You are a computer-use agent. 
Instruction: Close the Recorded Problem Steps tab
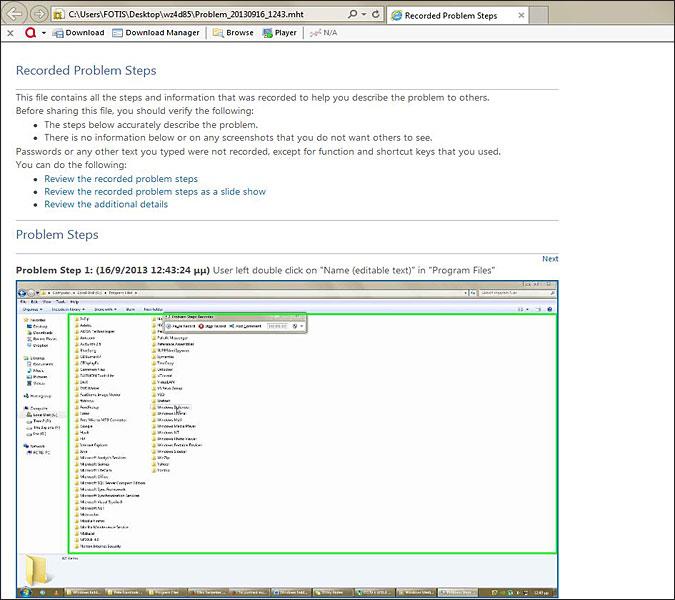(x=519, y=16)
